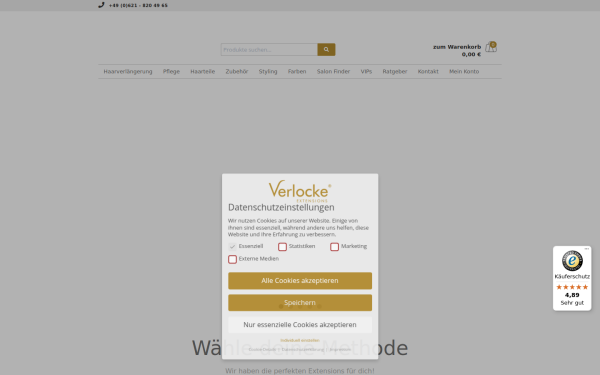
Task: Open the Styling menu
Action: point(268,72)
